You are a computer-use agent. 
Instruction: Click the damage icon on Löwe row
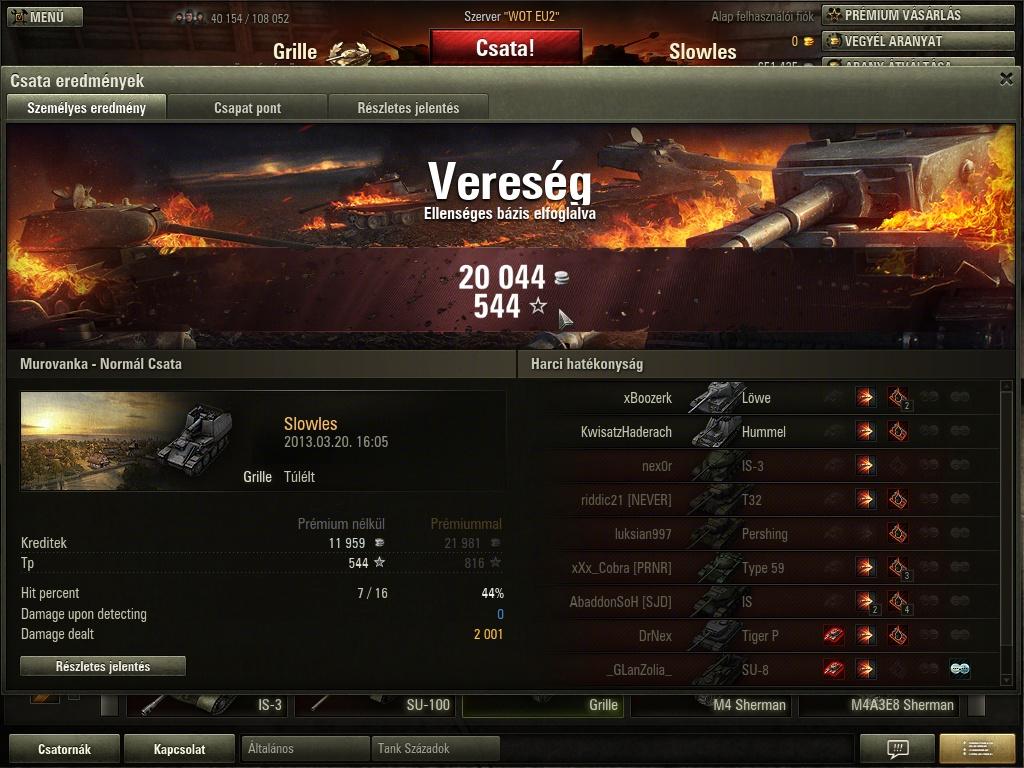[865, 397]
